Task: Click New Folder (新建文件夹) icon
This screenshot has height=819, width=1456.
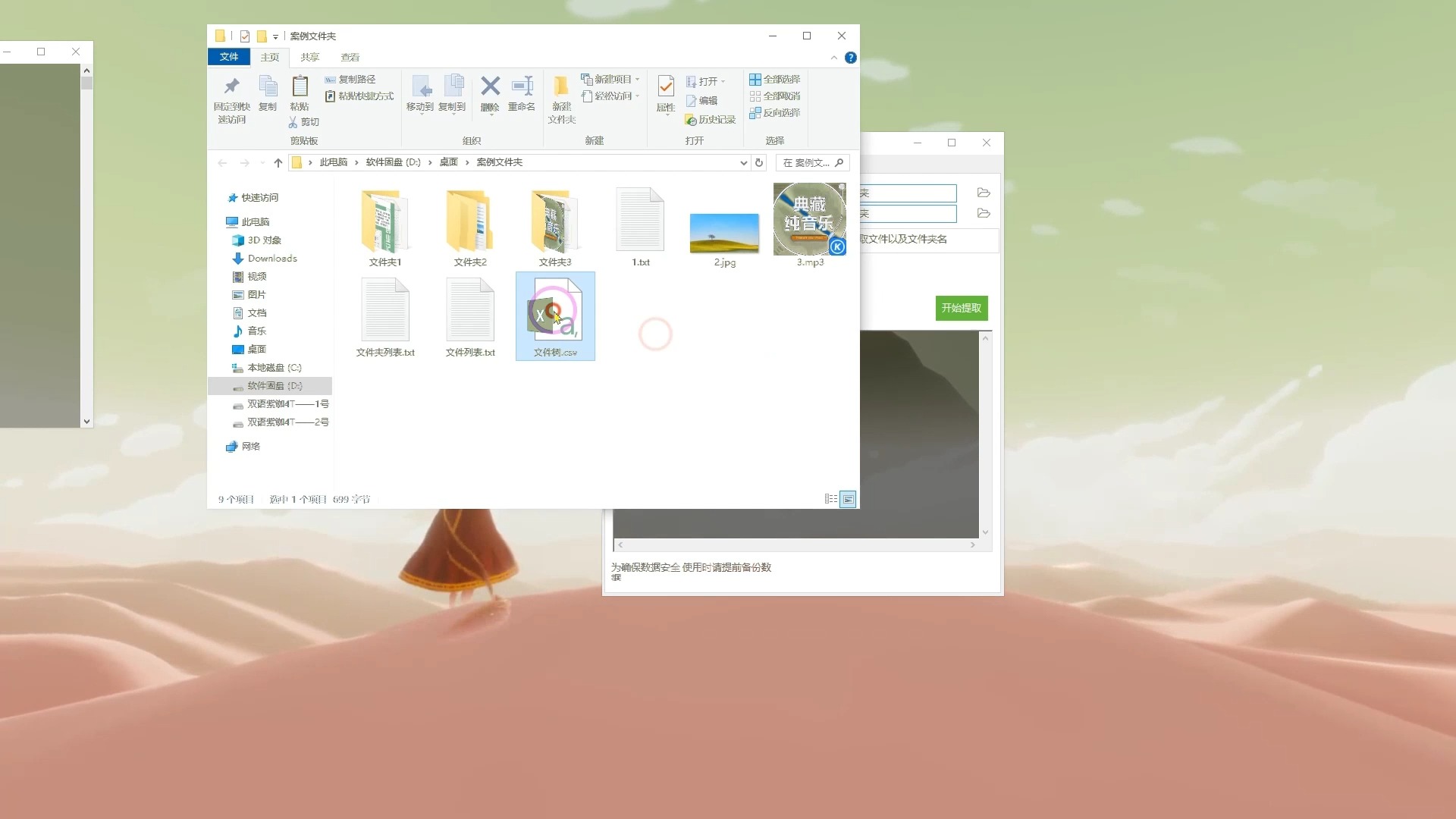Action: 561,86
